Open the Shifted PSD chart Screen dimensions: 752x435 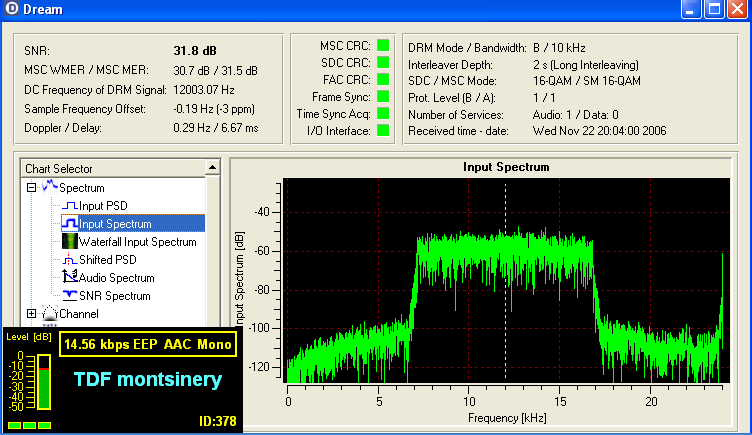(107, 259)
